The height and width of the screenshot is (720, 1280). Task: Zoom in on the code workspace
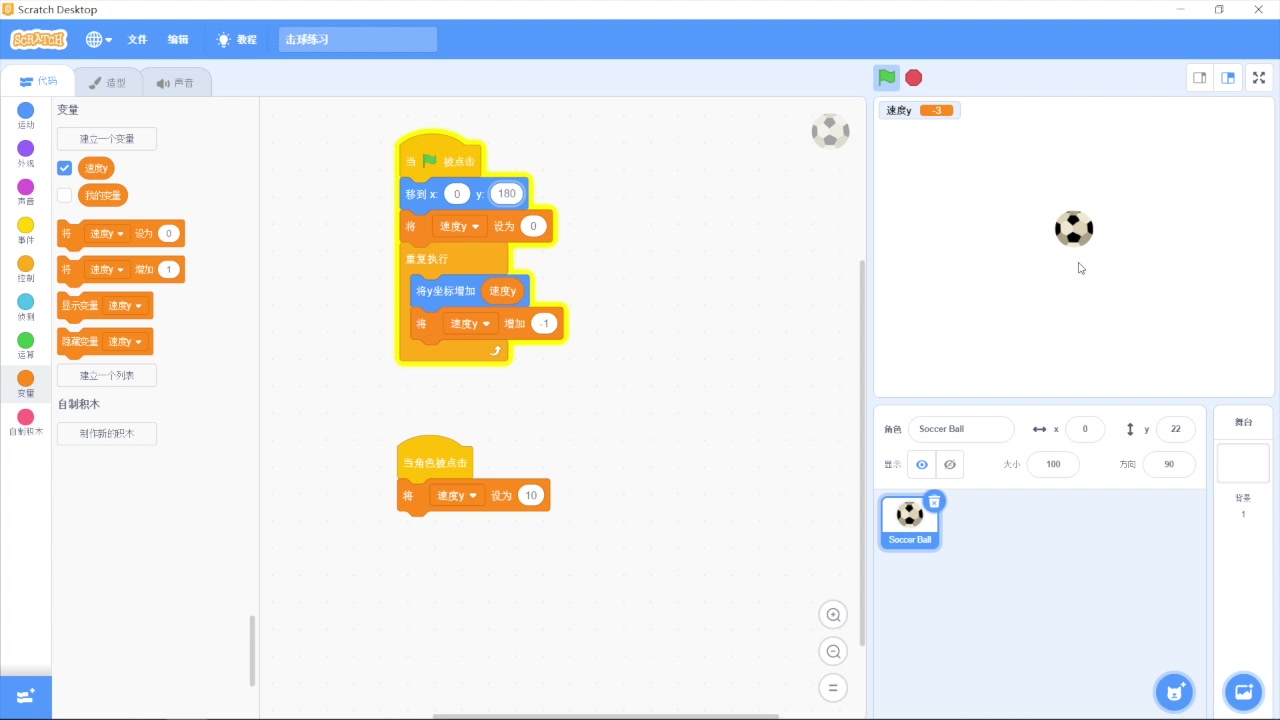(833, 614)
